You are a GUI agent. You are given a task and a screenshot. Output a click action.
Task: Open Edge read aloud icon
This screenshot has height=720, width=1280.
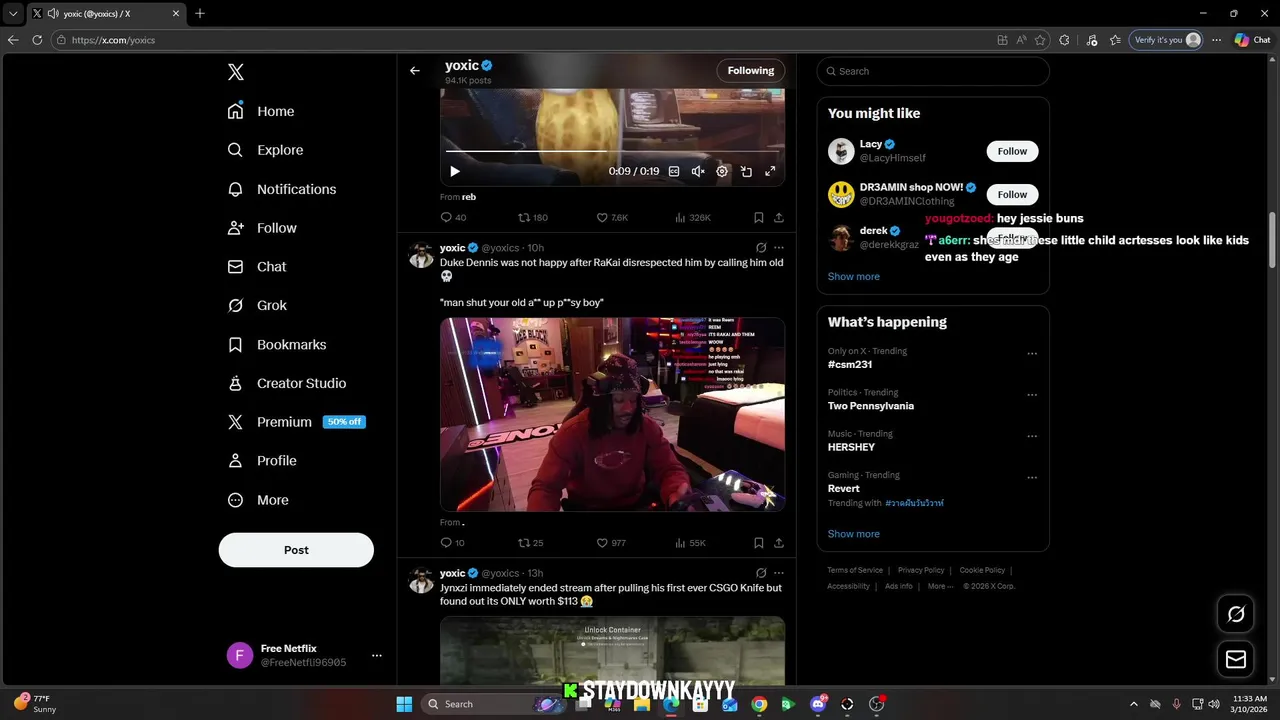[x=1021, y=40]
